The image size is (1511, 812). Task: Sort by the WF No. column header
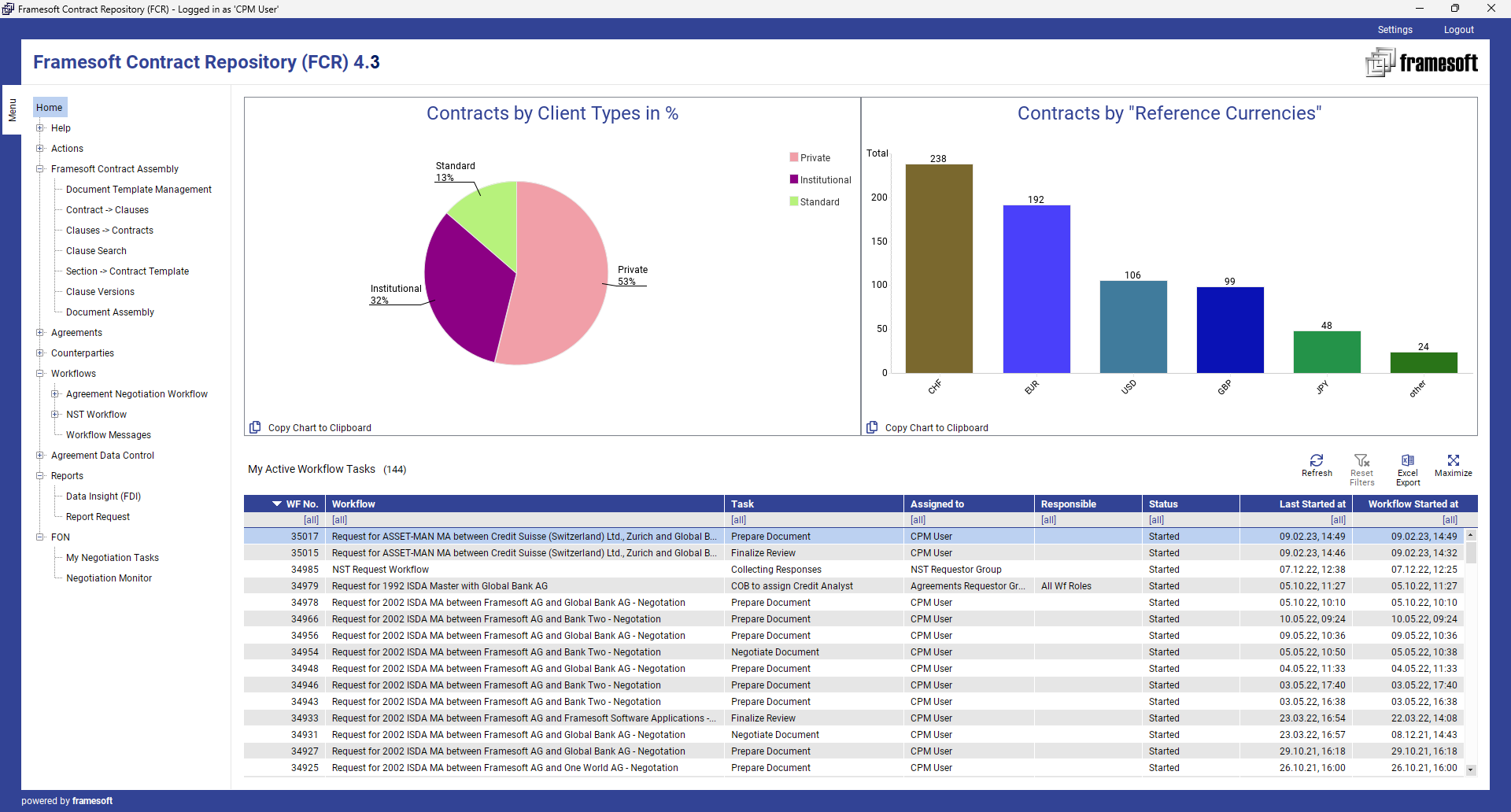pos(284,504)
